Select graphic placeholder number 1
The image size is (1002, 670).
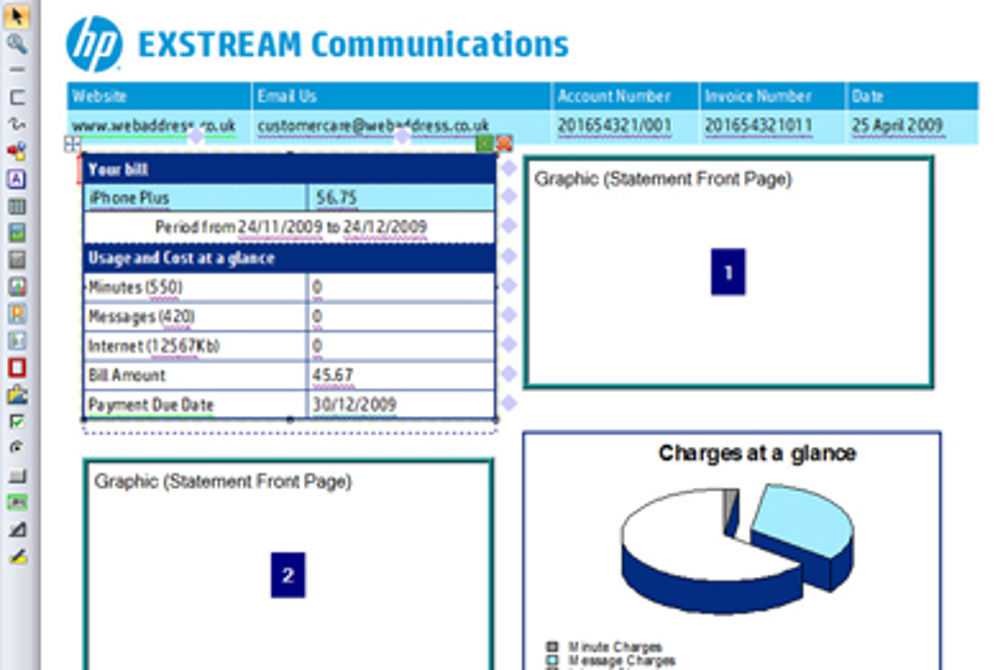728,272
